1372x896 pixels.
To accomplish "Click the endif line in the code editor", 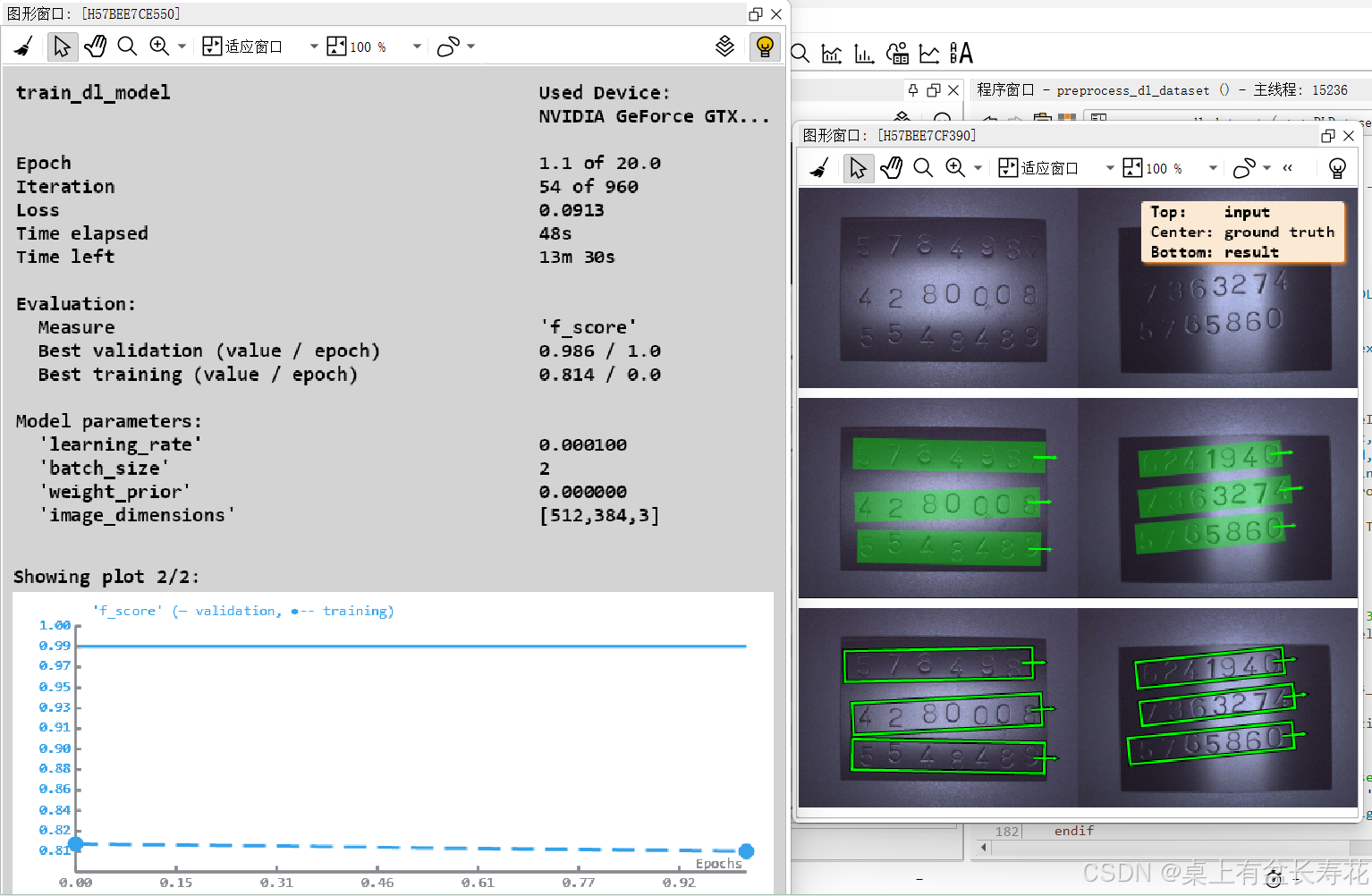I will coord(1073,830).
